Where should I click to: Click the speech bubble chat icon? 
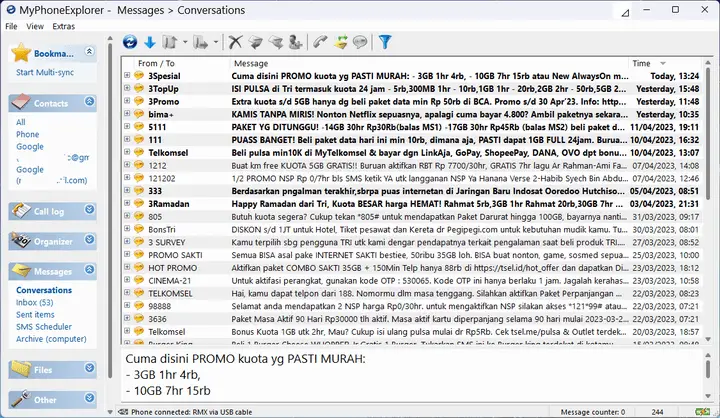pyautogui.click(x=360, y=42)
